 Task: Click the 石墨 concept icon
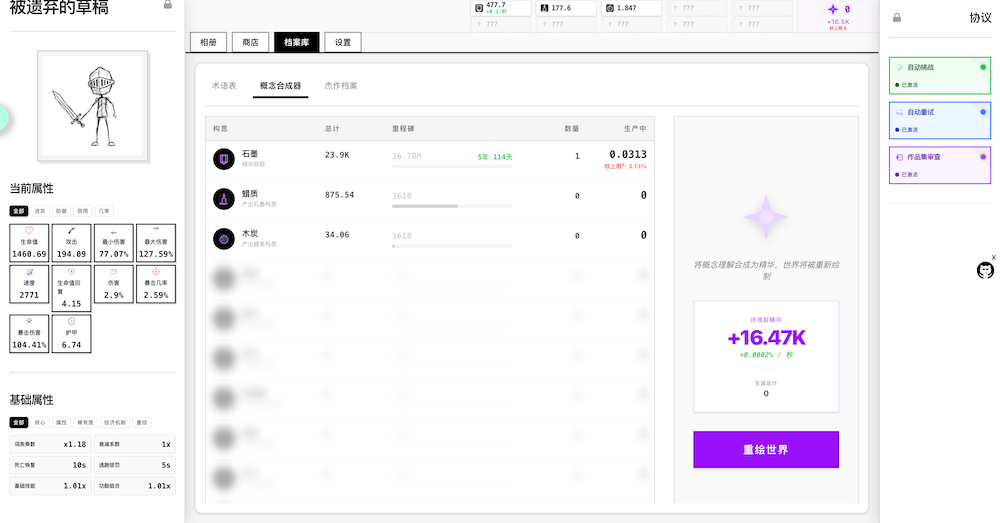pyautogui.click(x=223, y=159)
